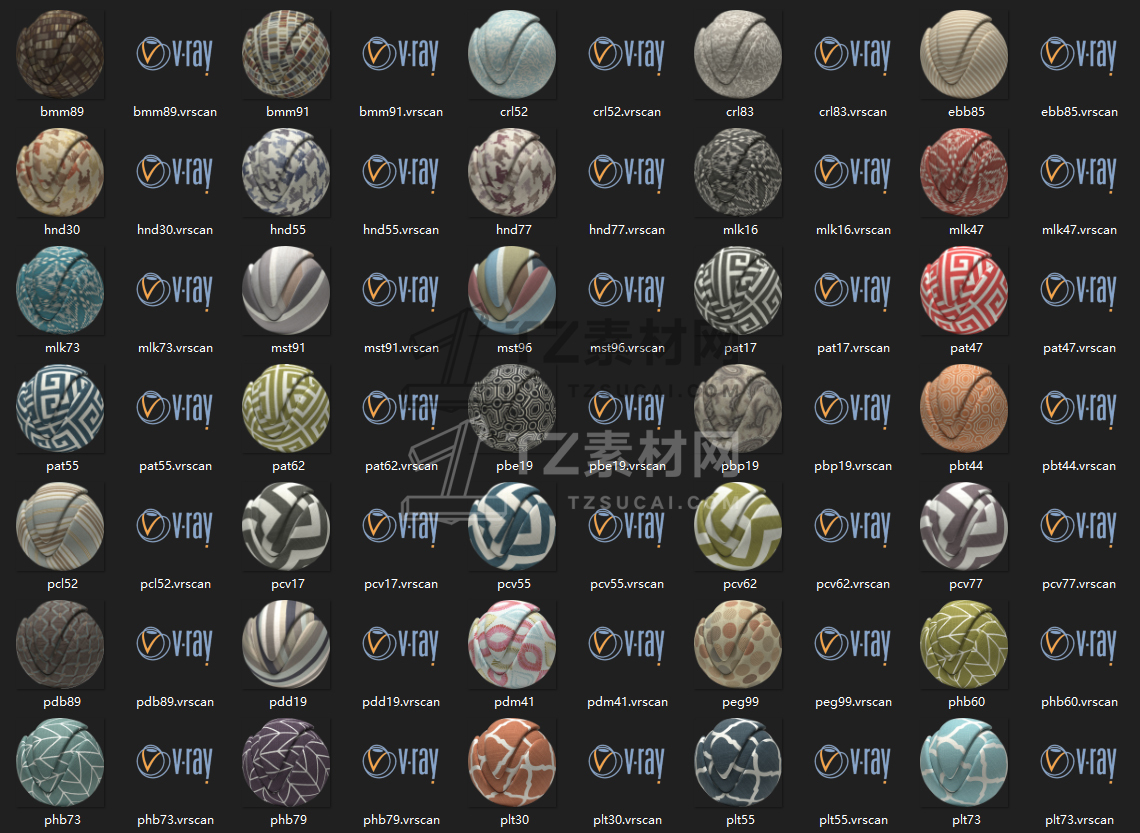
Task: Click the pat47 red maze pattern thumbnail
Action: click(964, 291)
